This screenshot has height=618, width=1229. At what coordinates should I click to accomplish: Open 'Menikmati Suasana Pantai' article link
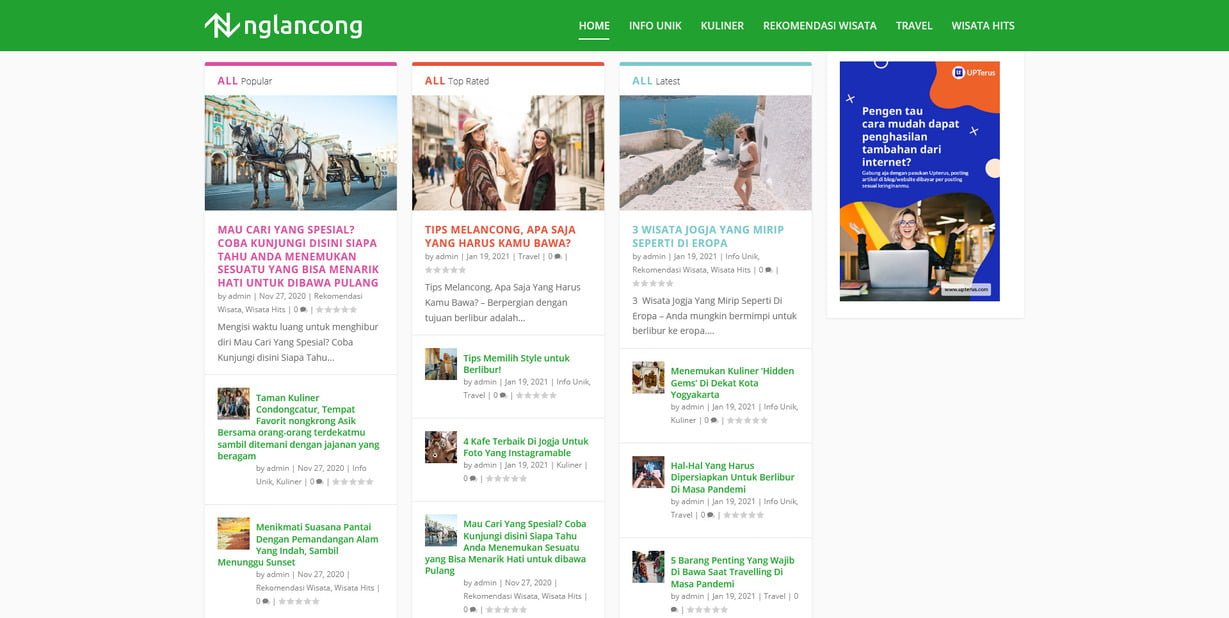click(x=299, y=545)
